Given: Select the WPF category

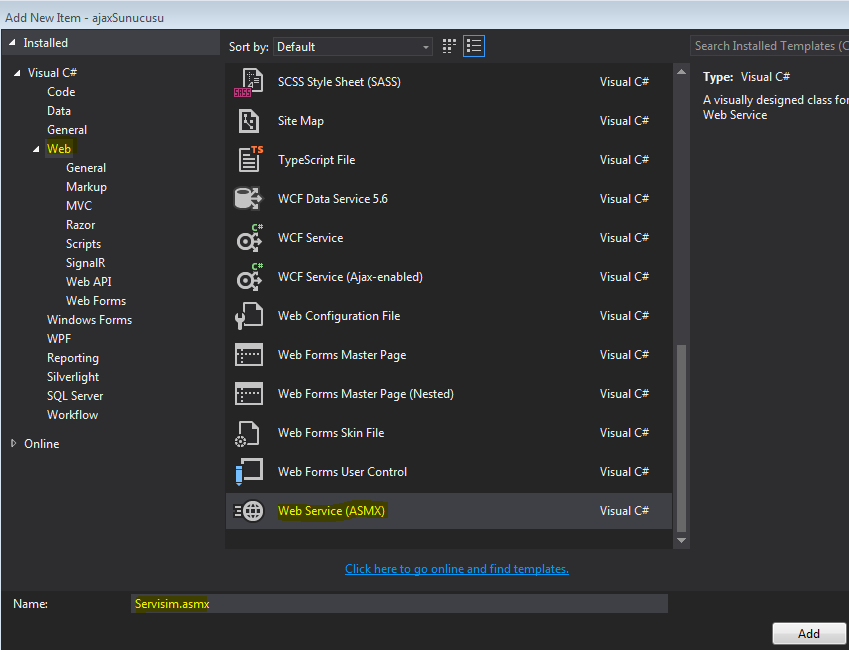Looking at the screenshot, I should 59,339.
